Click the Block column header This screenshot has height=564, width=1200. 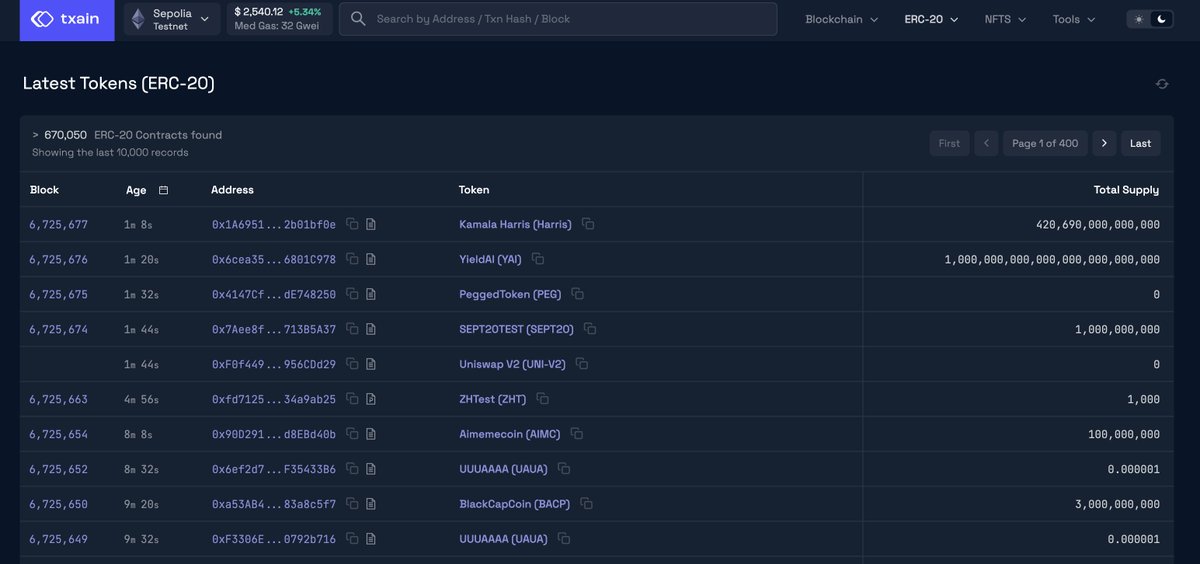(x=44, y=190)
